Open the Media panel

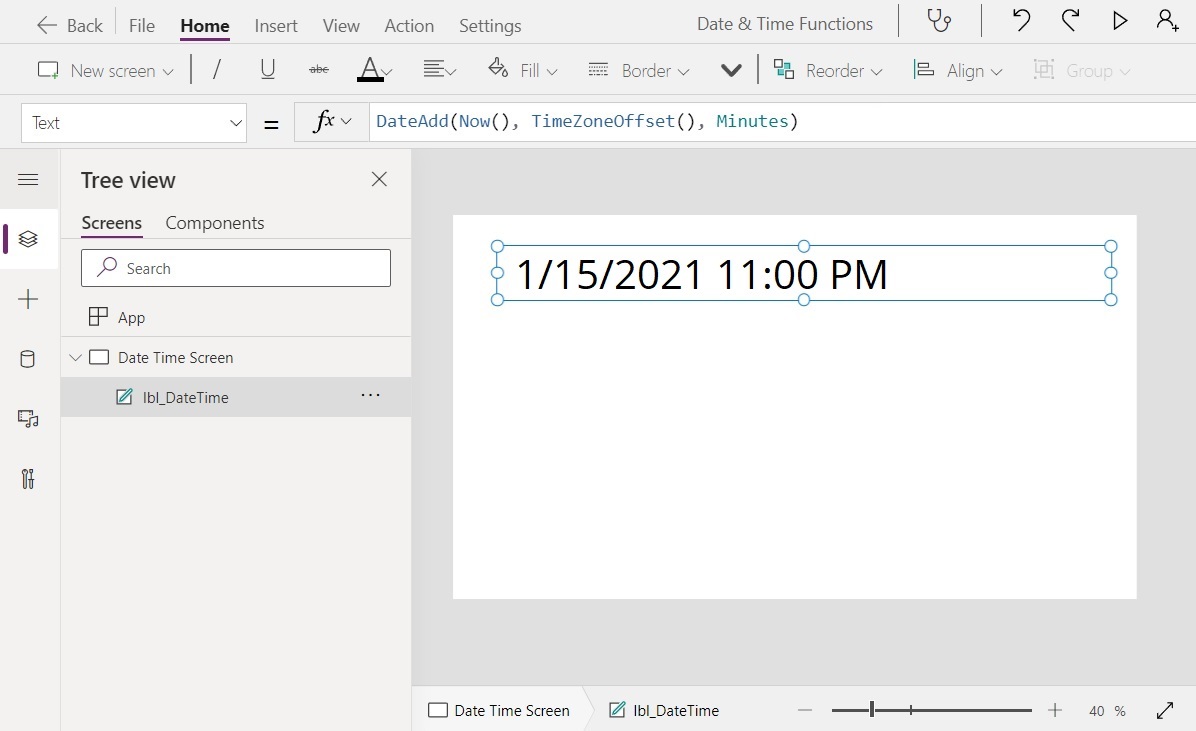[x=28, y=419]
